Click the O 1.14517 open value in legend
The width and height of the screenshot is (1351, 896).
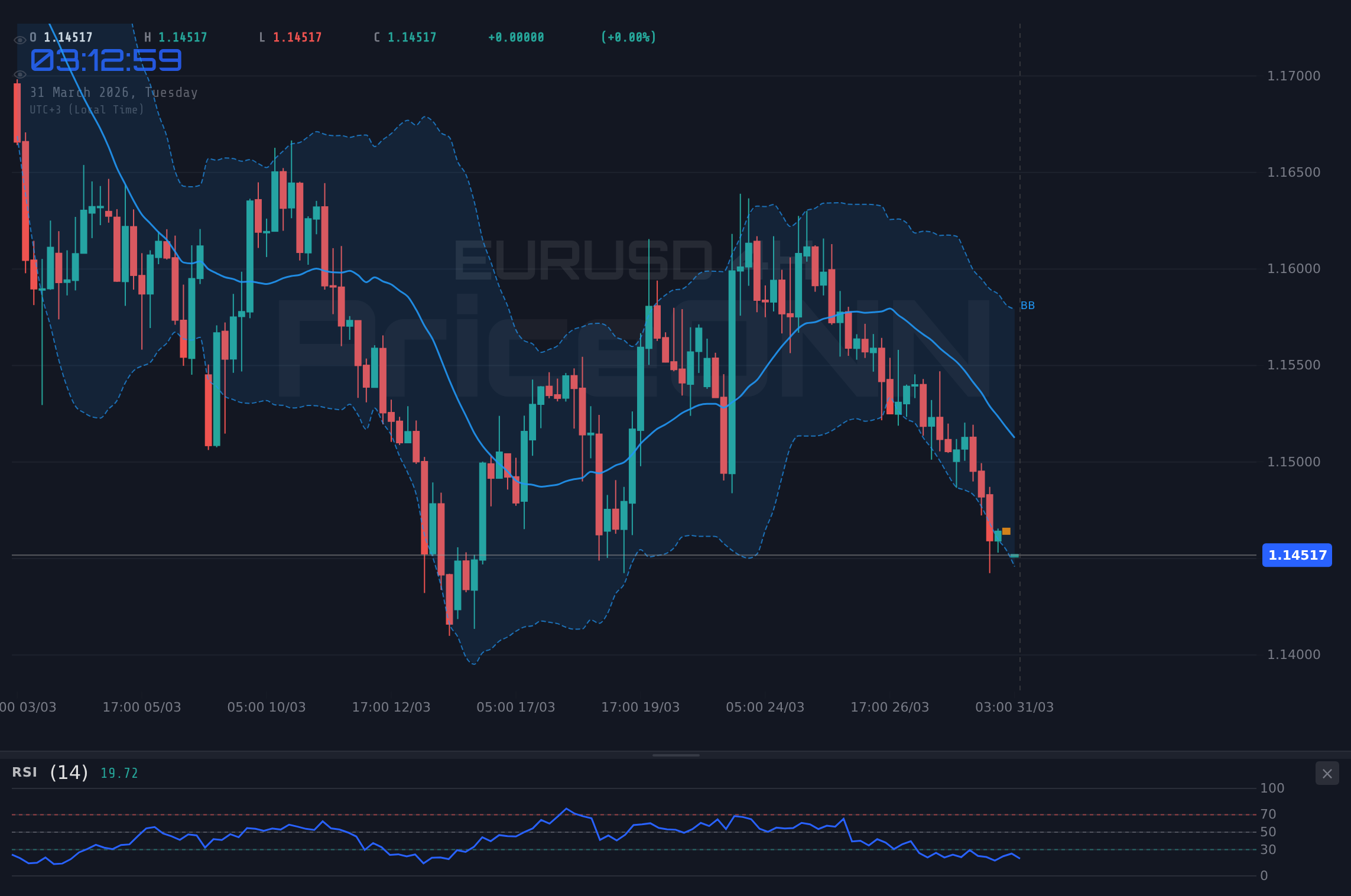coord(67,37)
